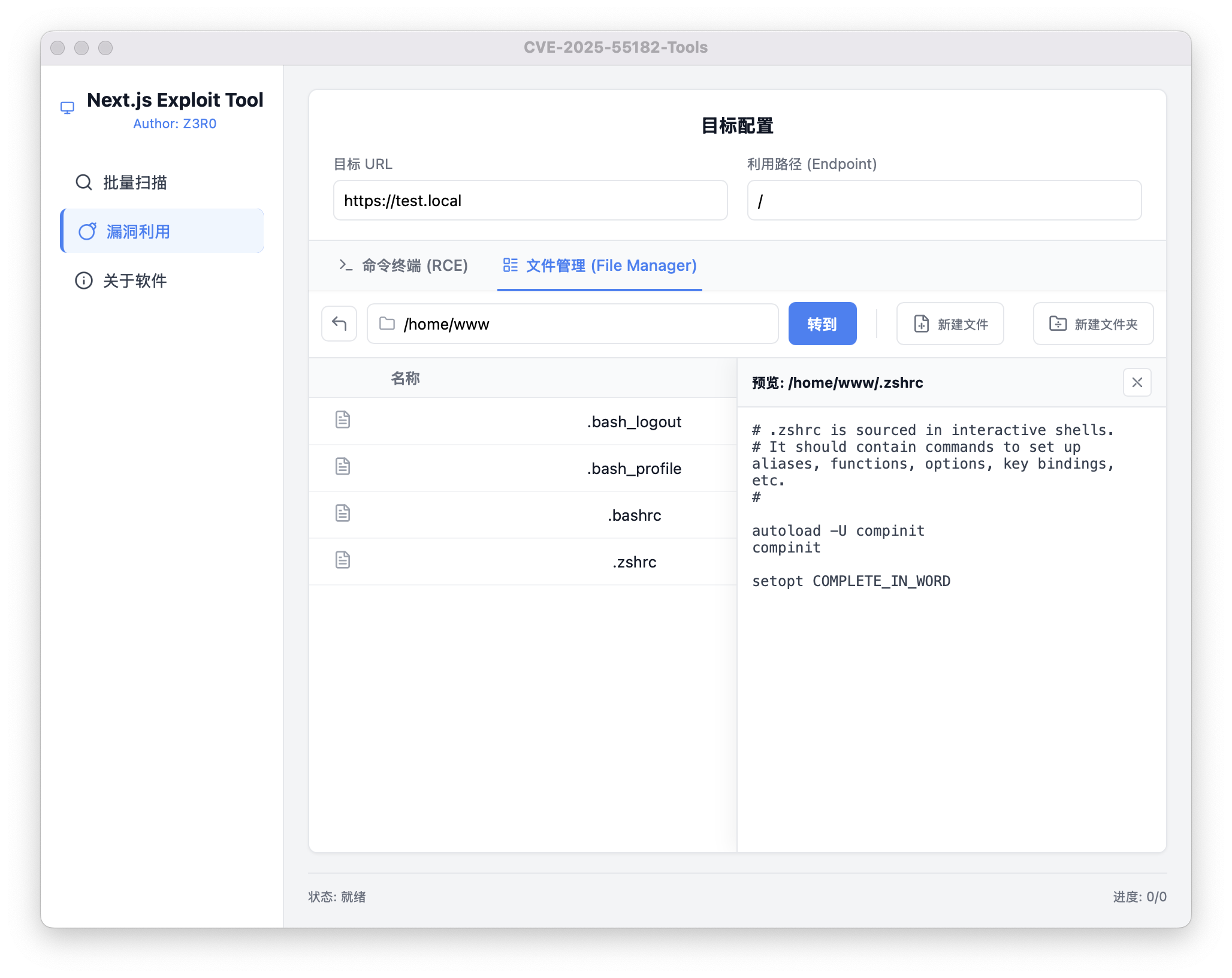
Task: Click the file icon next to .bash_profile
Action: [x=343, y=467]
